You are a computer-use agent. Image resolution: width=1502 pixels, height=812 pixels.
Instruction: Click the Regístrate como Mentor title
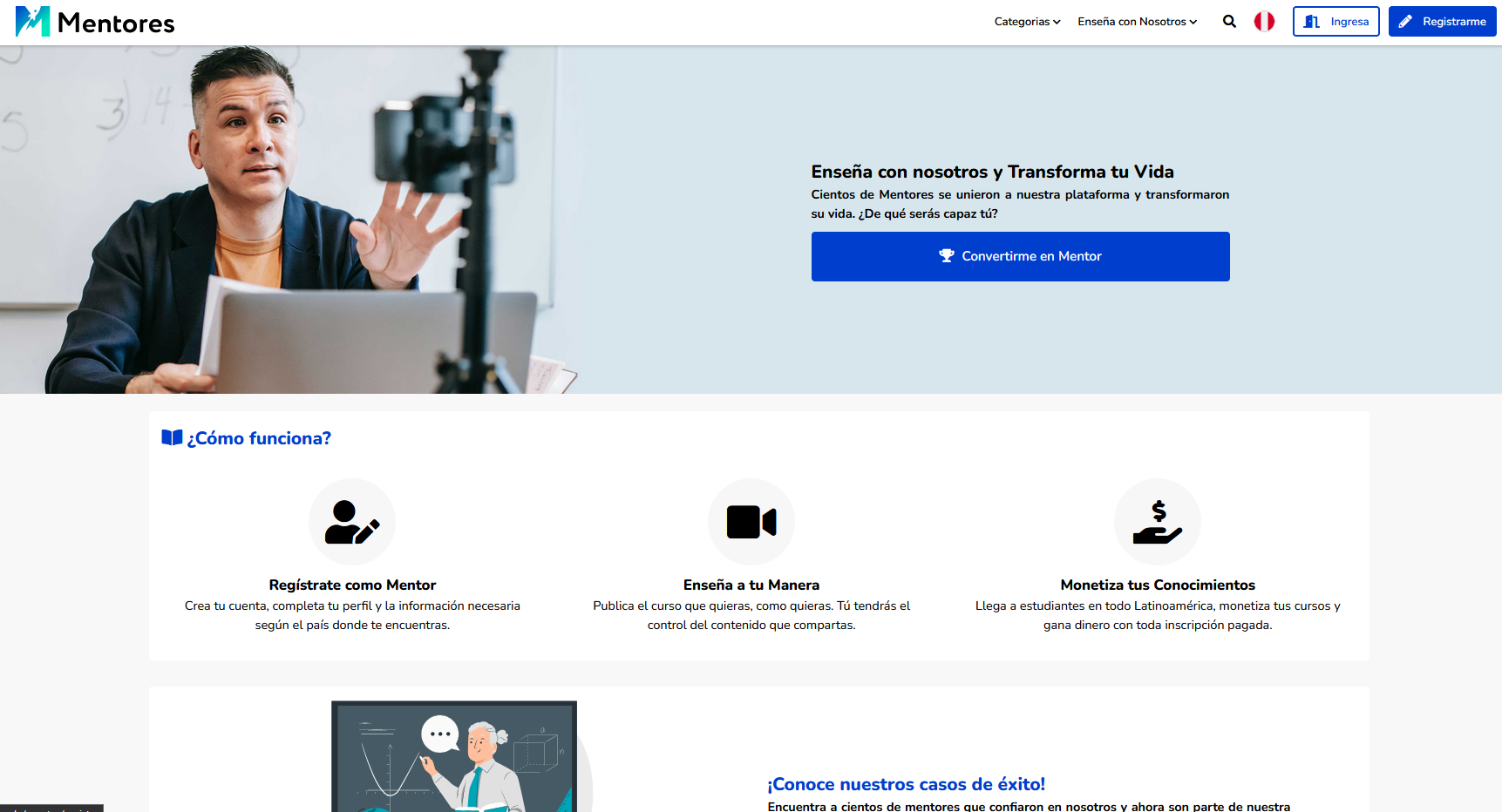coord(352,585)
